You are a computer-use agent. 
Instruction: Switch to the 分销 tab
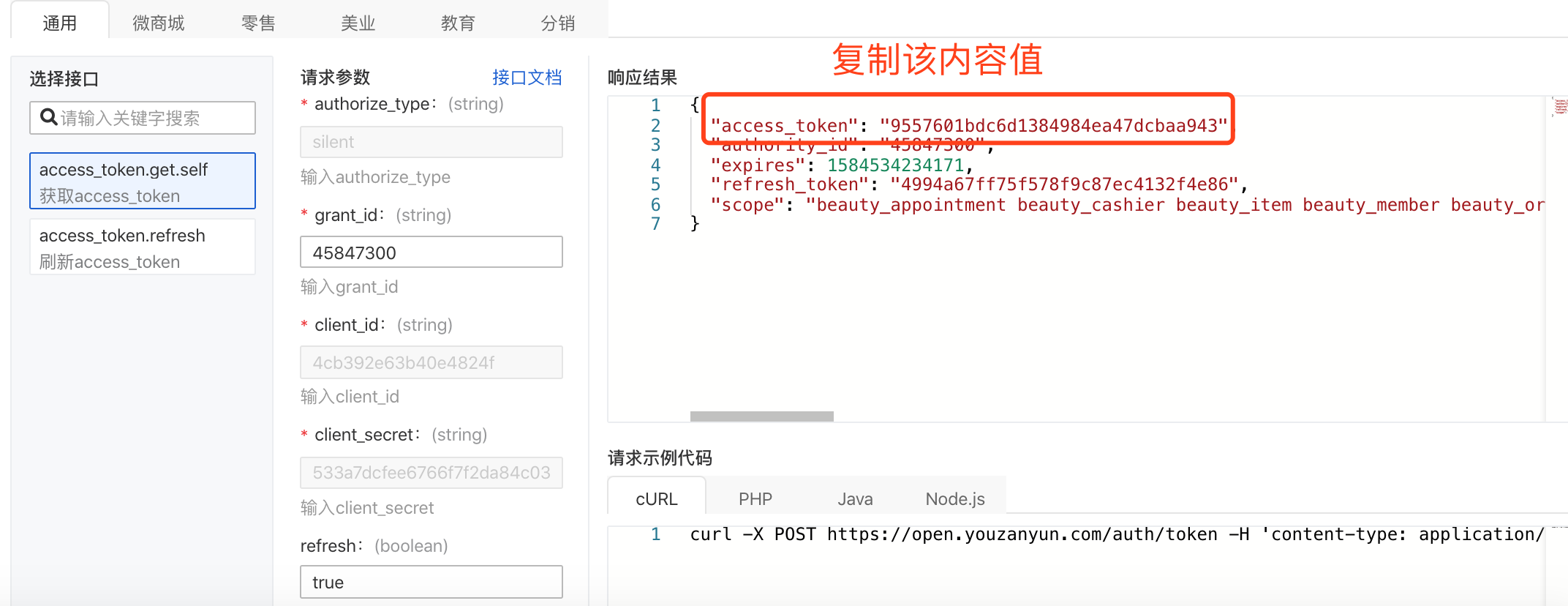(557, 23)
